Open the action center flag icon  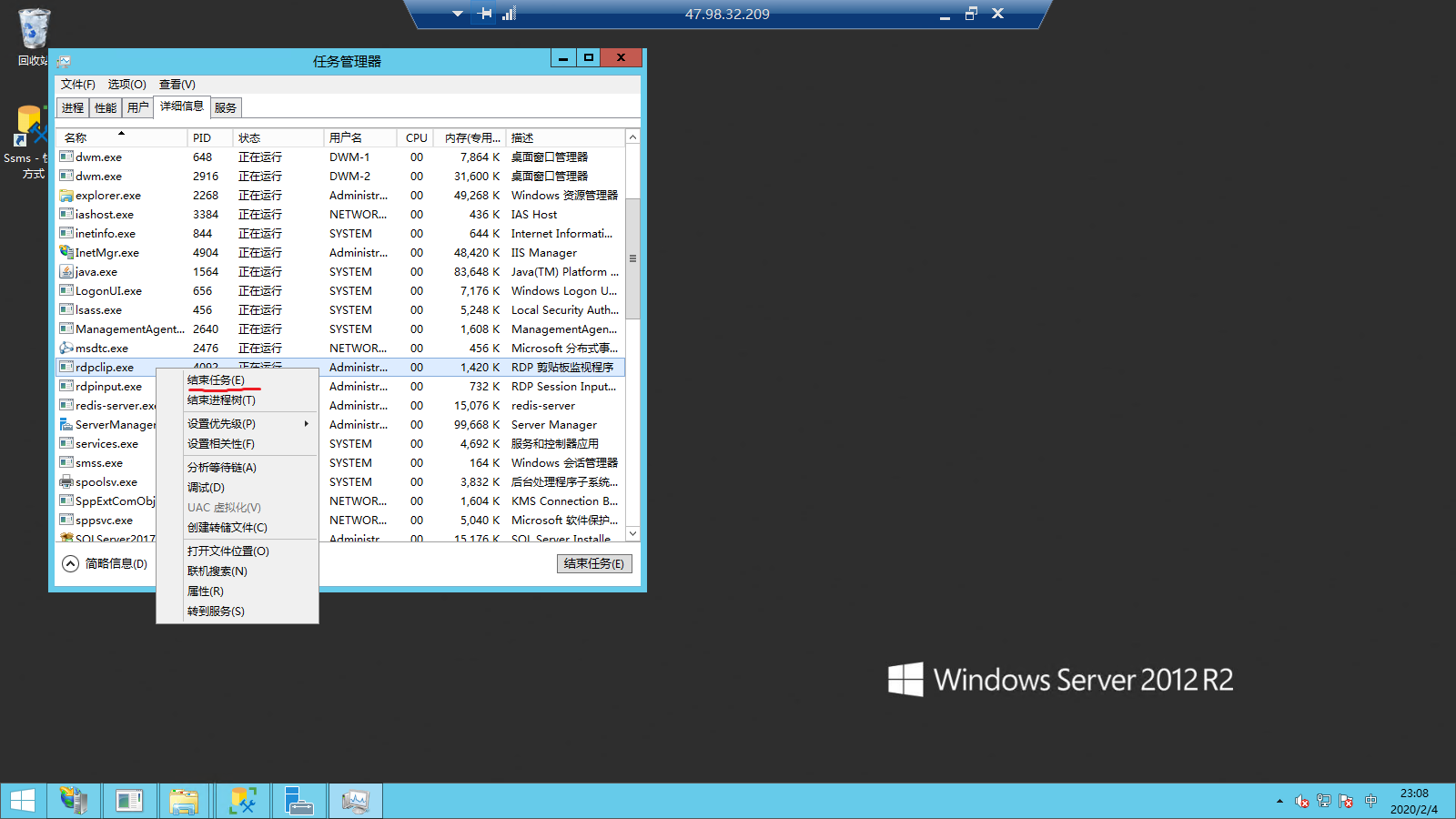pyautogui.click(x=1346, y=801)
